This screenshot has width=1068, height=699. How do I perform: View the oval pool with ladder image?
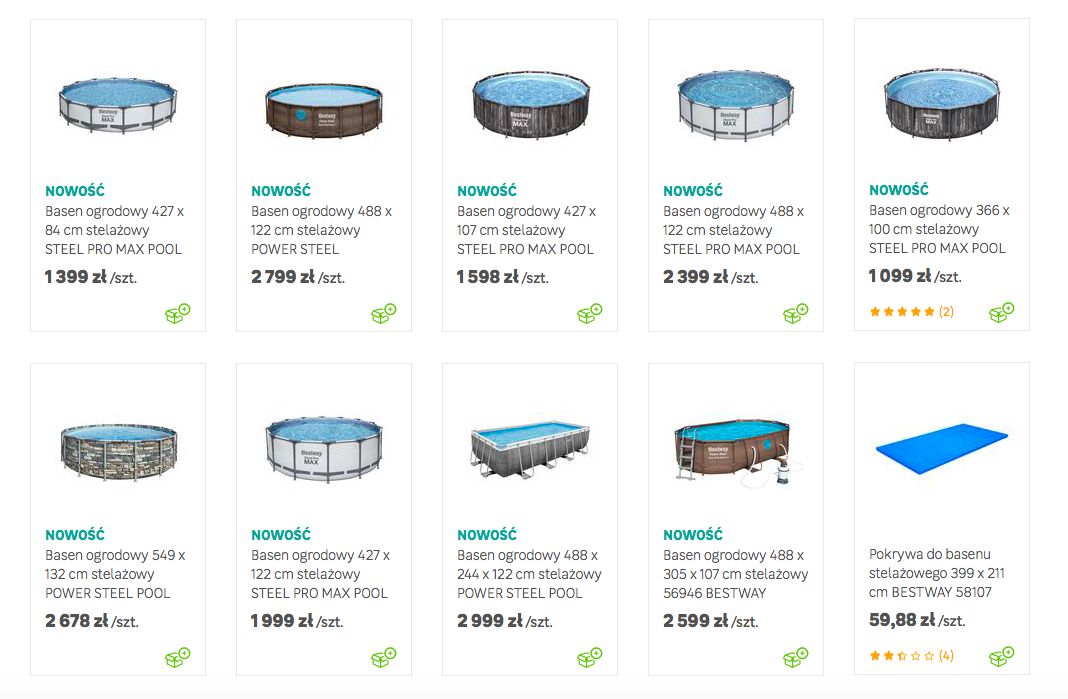[x=738, y=452]
